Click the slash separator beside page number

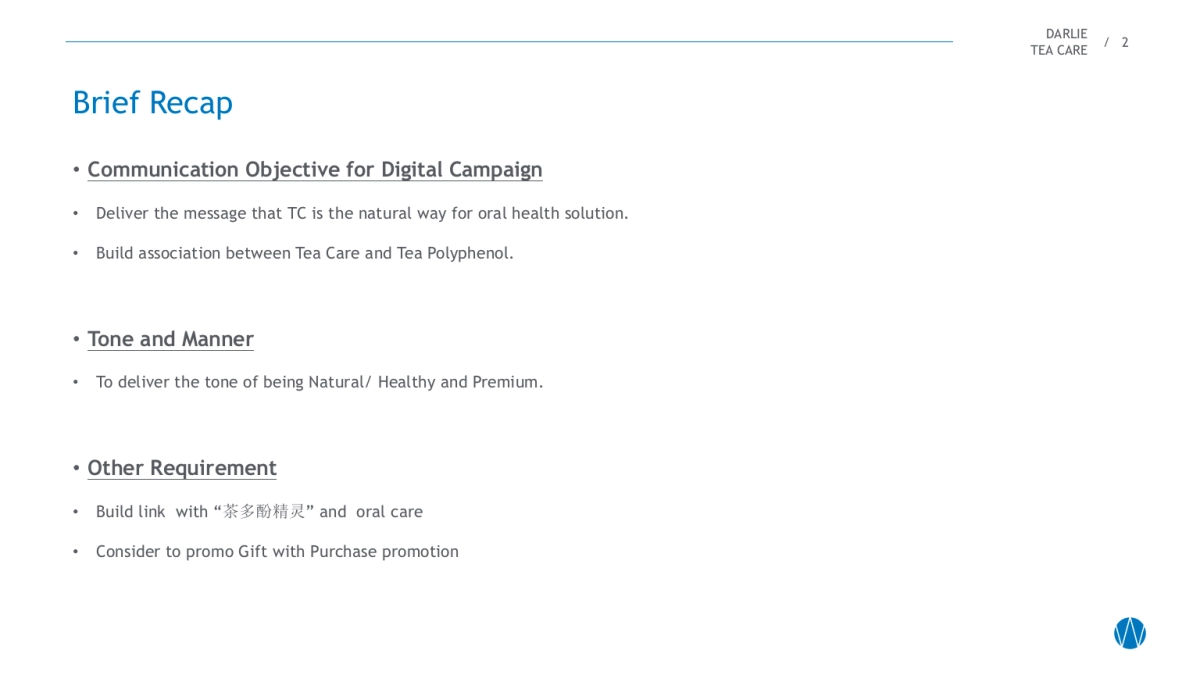1106,42
